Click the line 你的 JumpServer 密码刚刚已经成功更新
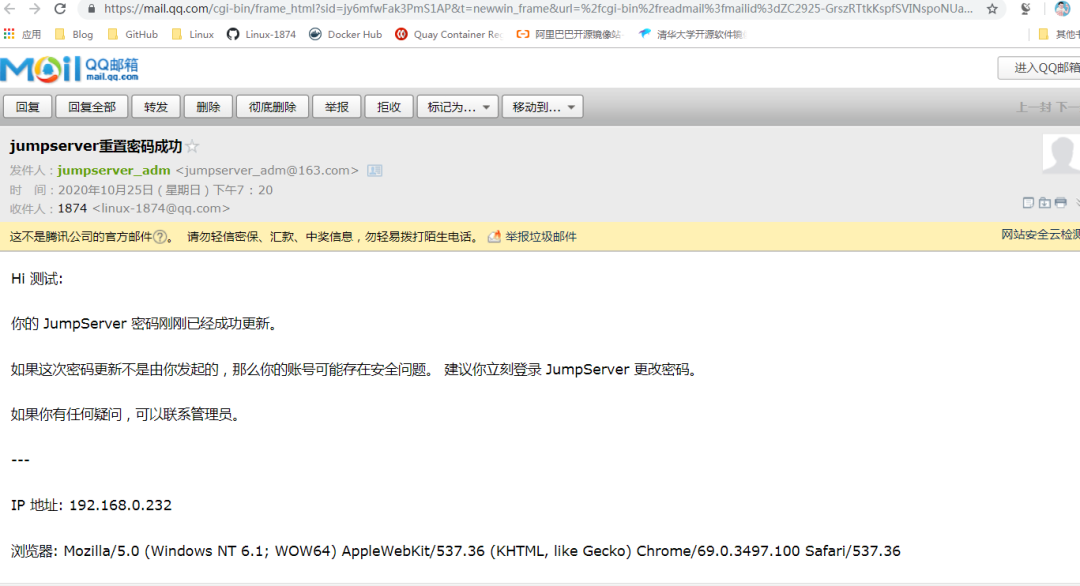The width and height of the screenshot is (1080, 586). pyautogui.click(x=145, y=324)
